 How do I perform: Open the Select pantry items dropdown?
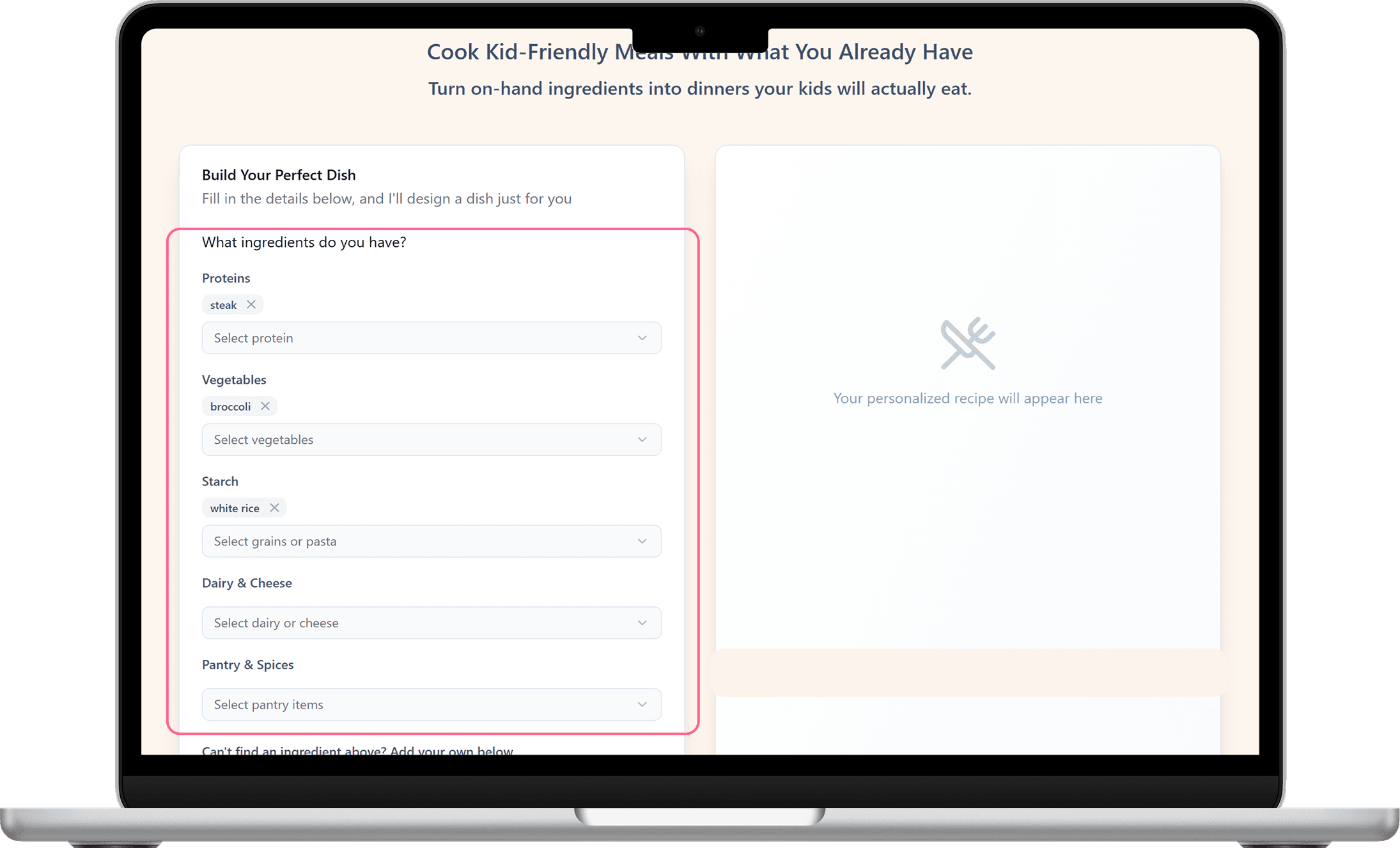[432, 704]
